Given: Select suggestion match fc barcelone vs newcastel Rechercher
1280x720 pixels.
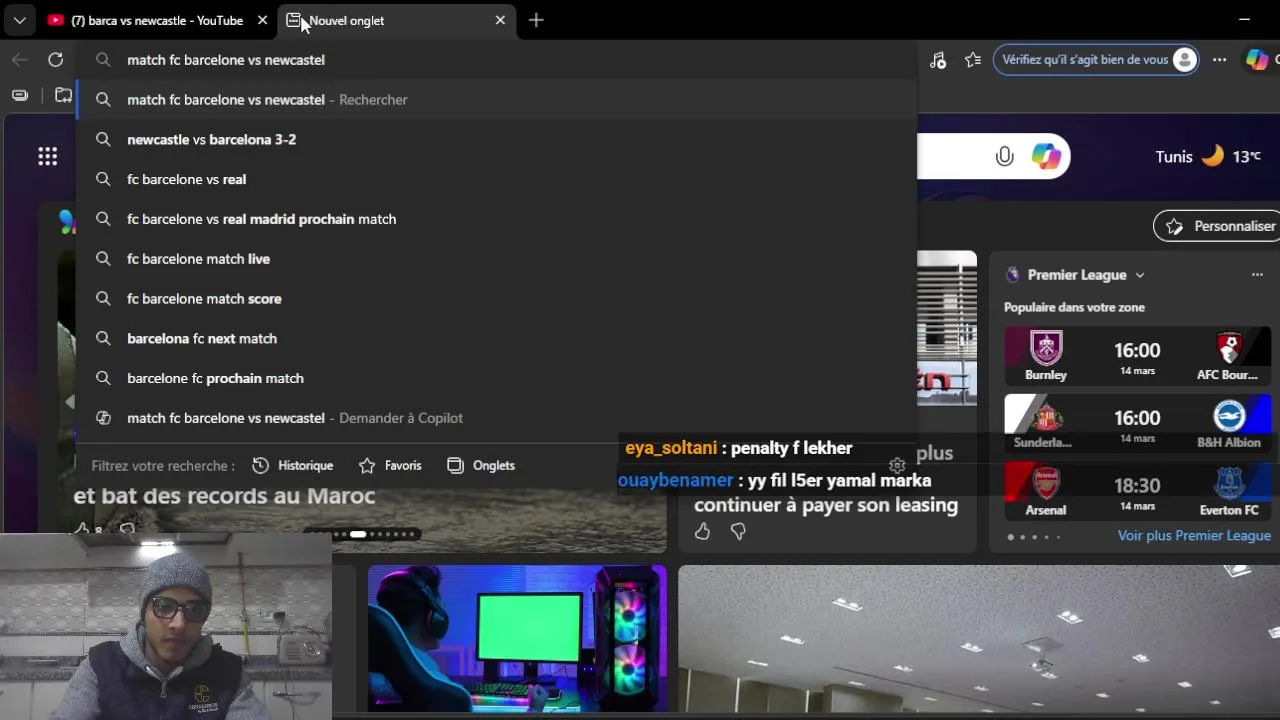Looking at the screenshot, I should coord(497,100).
